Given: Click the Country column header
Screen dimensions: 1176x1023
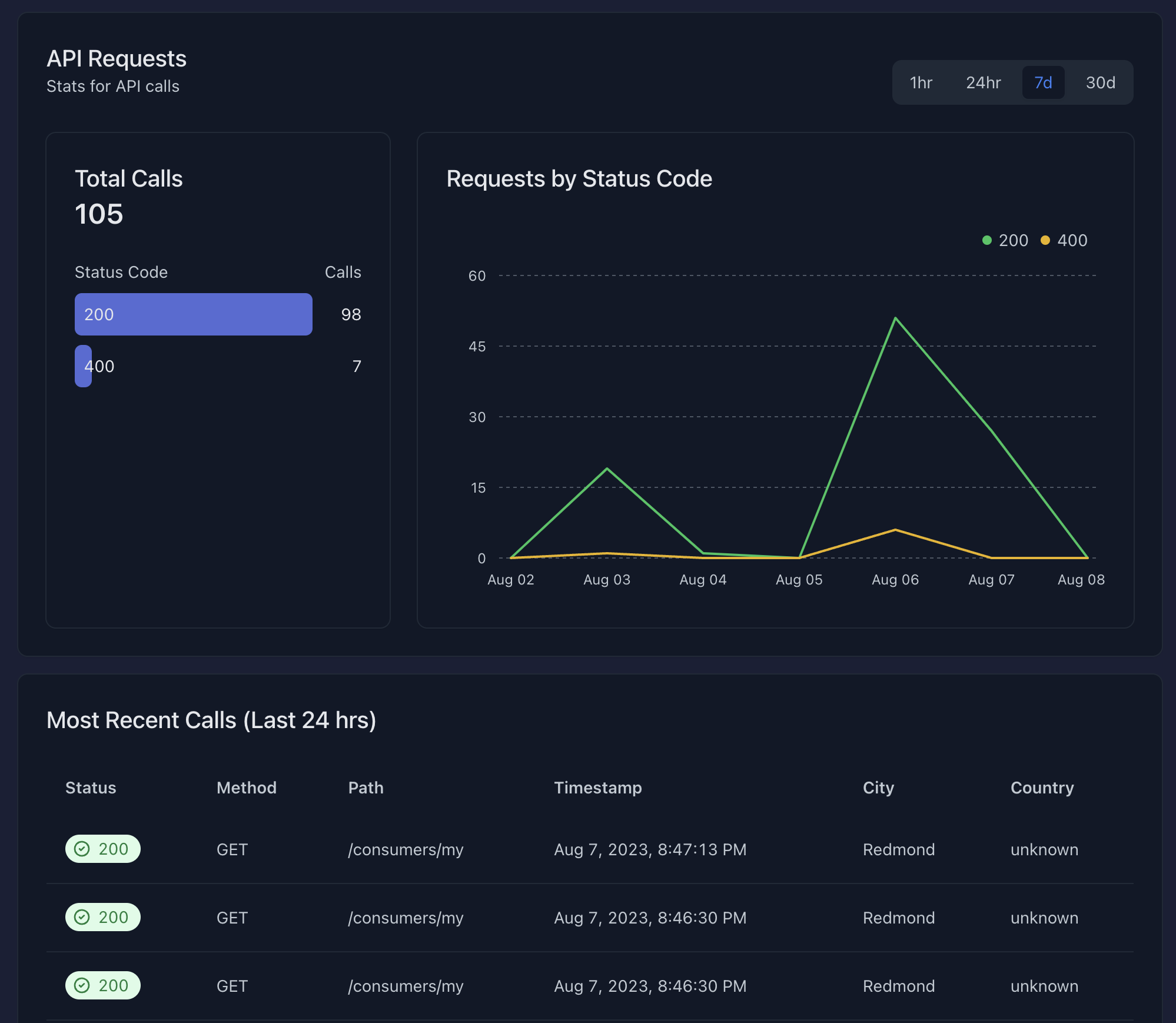Looking at the screenshot, I should (1042, 788).
